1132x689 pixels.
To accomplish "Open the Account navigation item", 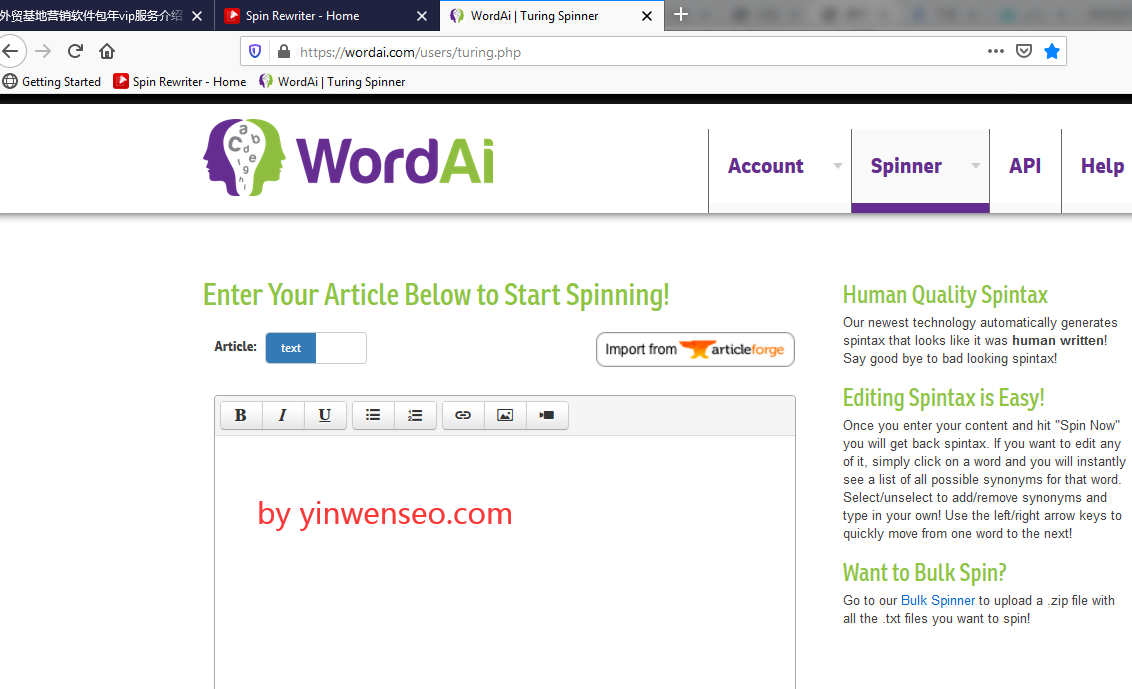I will tap(765, 166).
